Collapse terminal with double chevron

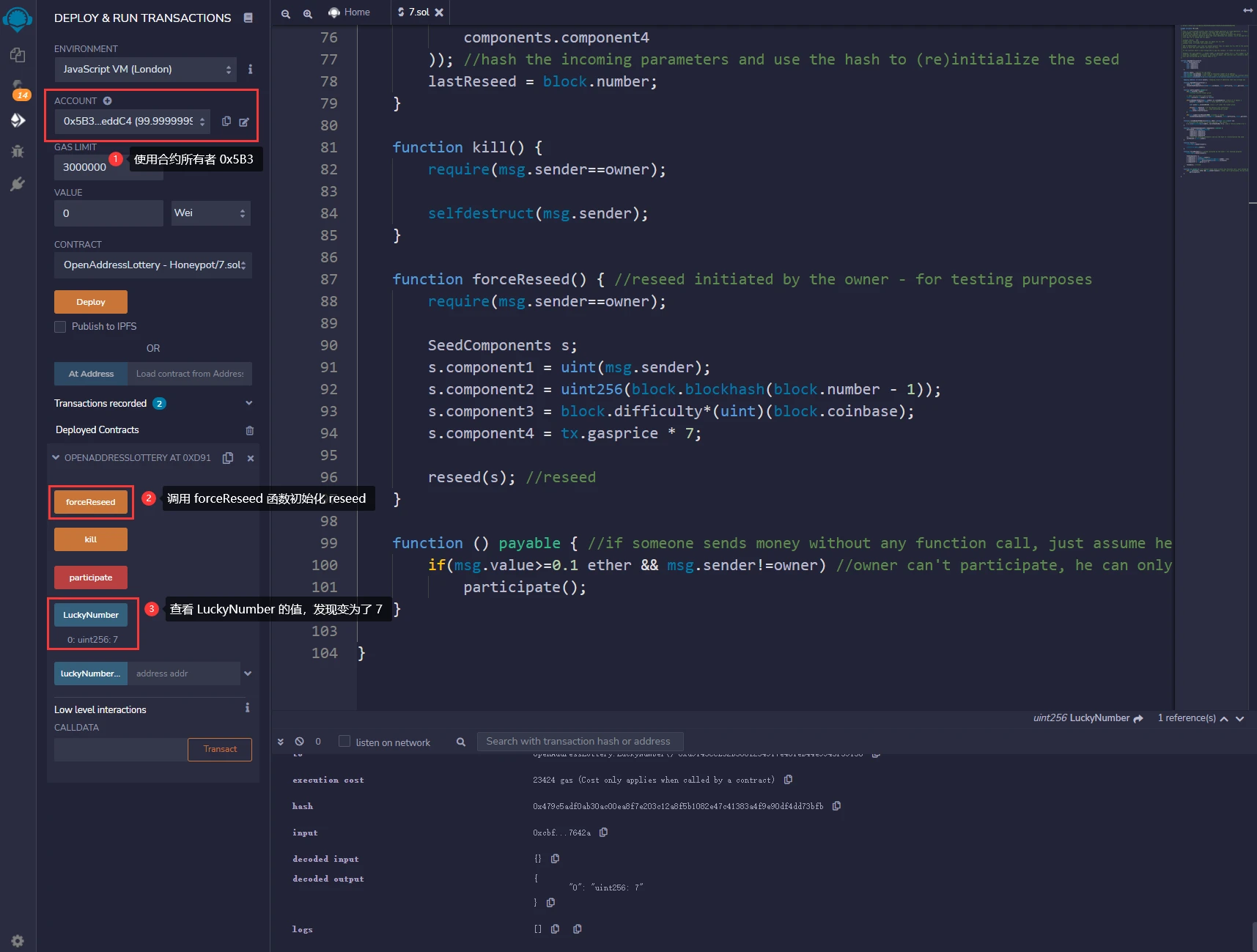(281, 742)
